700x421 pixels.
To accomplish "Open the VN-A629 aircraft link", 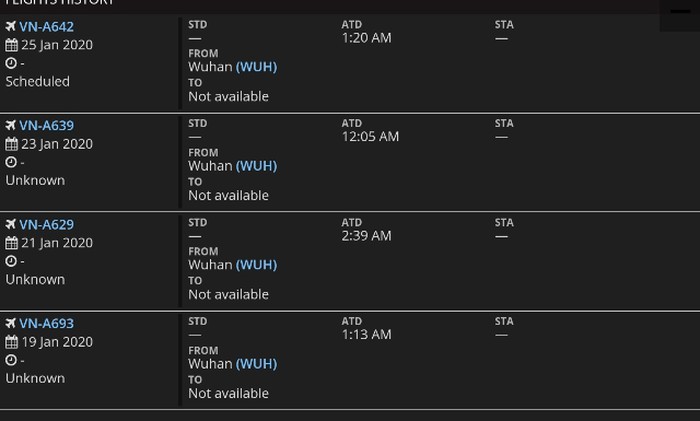I will pos(46,225).
